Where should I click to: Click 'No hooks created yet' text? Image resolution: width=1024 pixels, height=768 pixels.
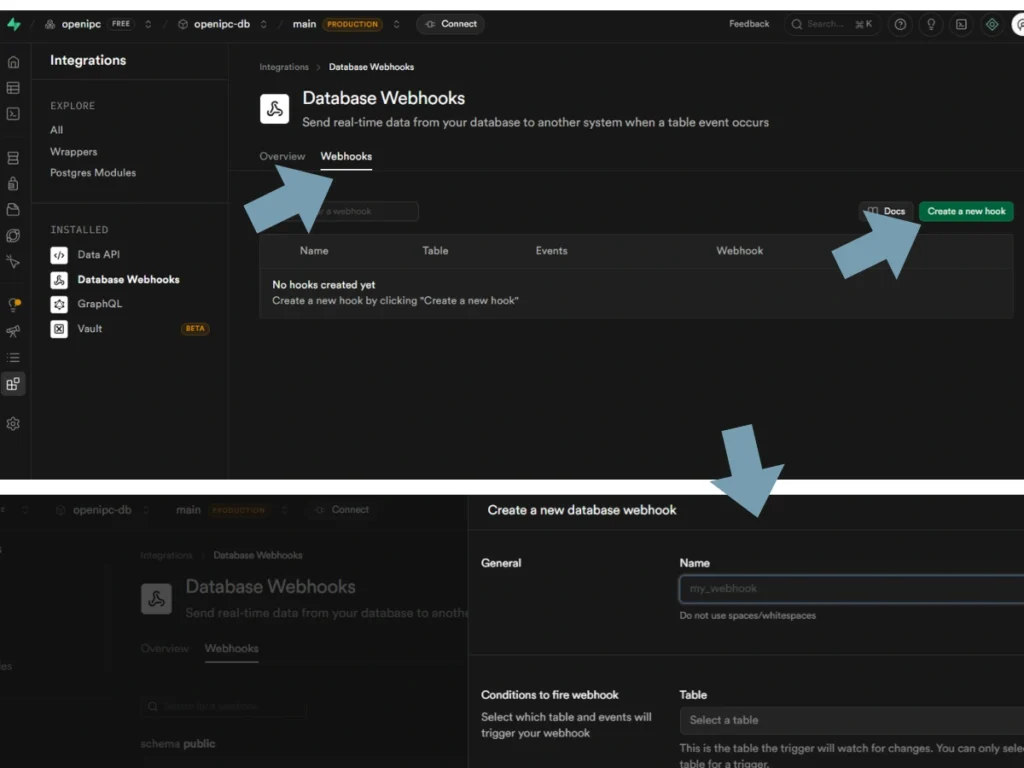coord(323,285)
